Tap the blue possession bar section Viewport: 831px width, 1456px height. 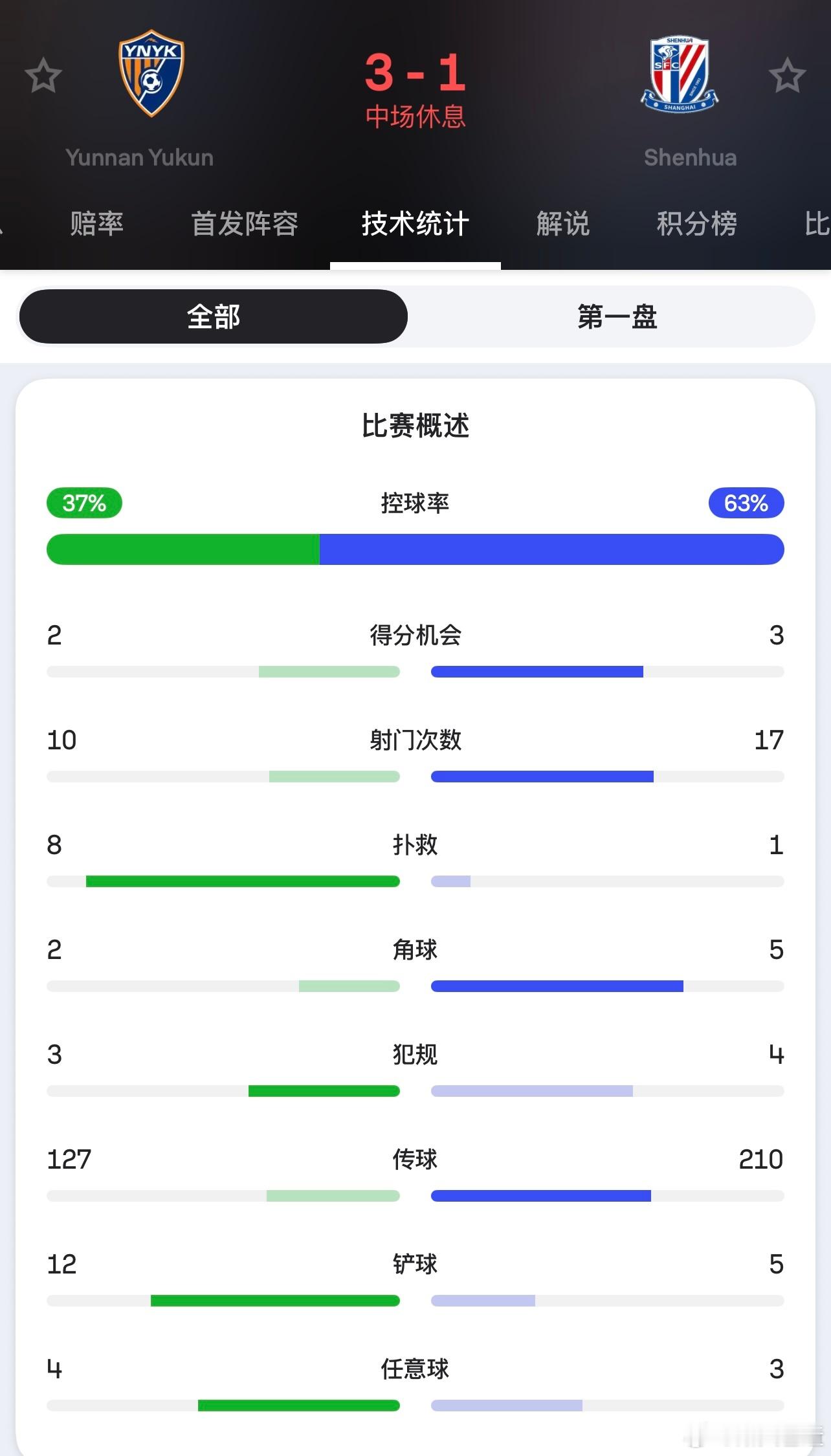(x=552, y=549)
